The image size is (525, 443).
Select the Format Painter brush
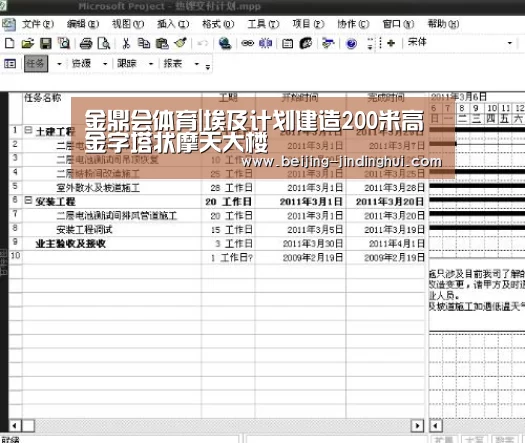(x=180, y=43)
